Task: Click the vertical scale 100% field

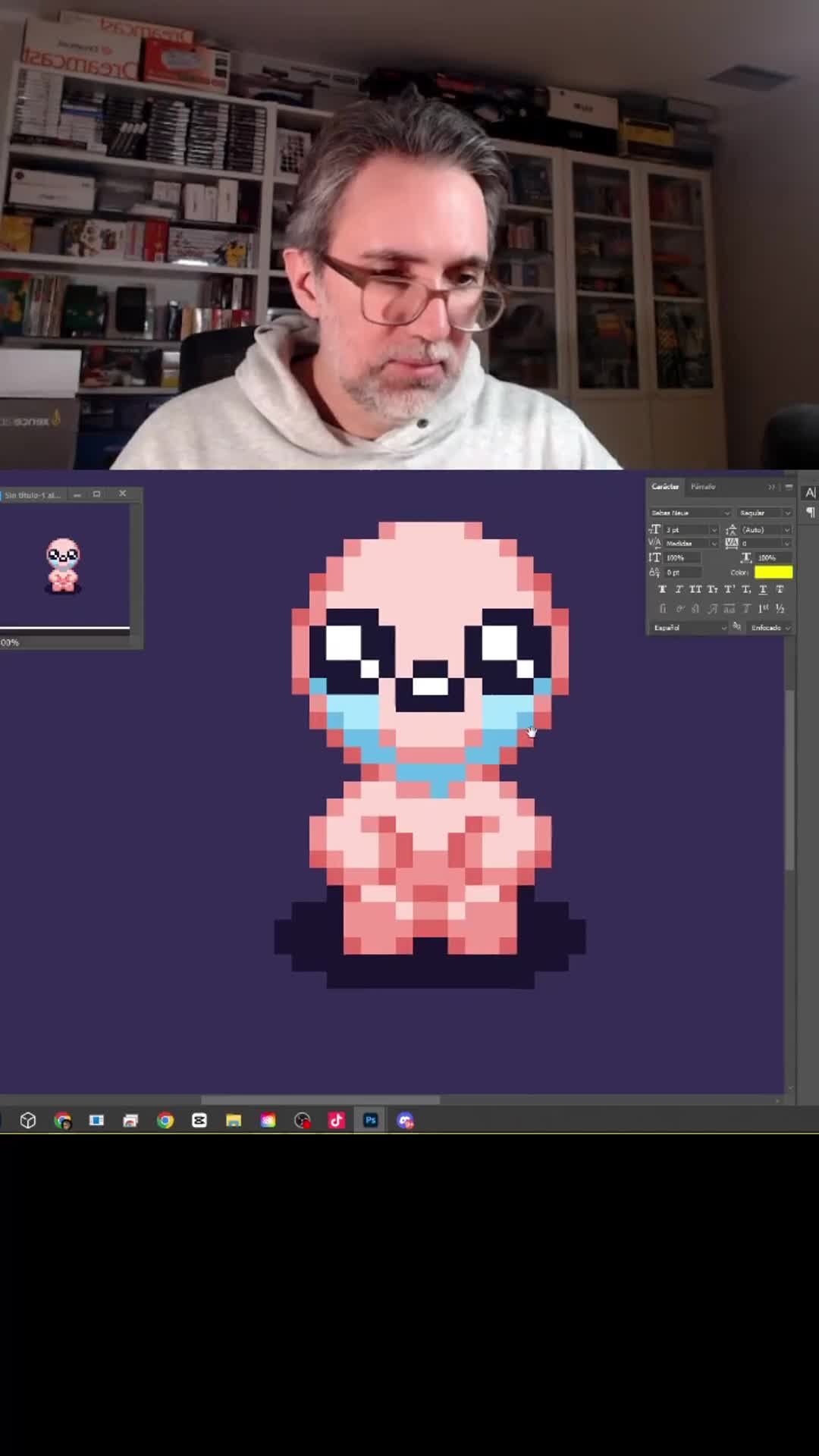Action: coord(682,557)
